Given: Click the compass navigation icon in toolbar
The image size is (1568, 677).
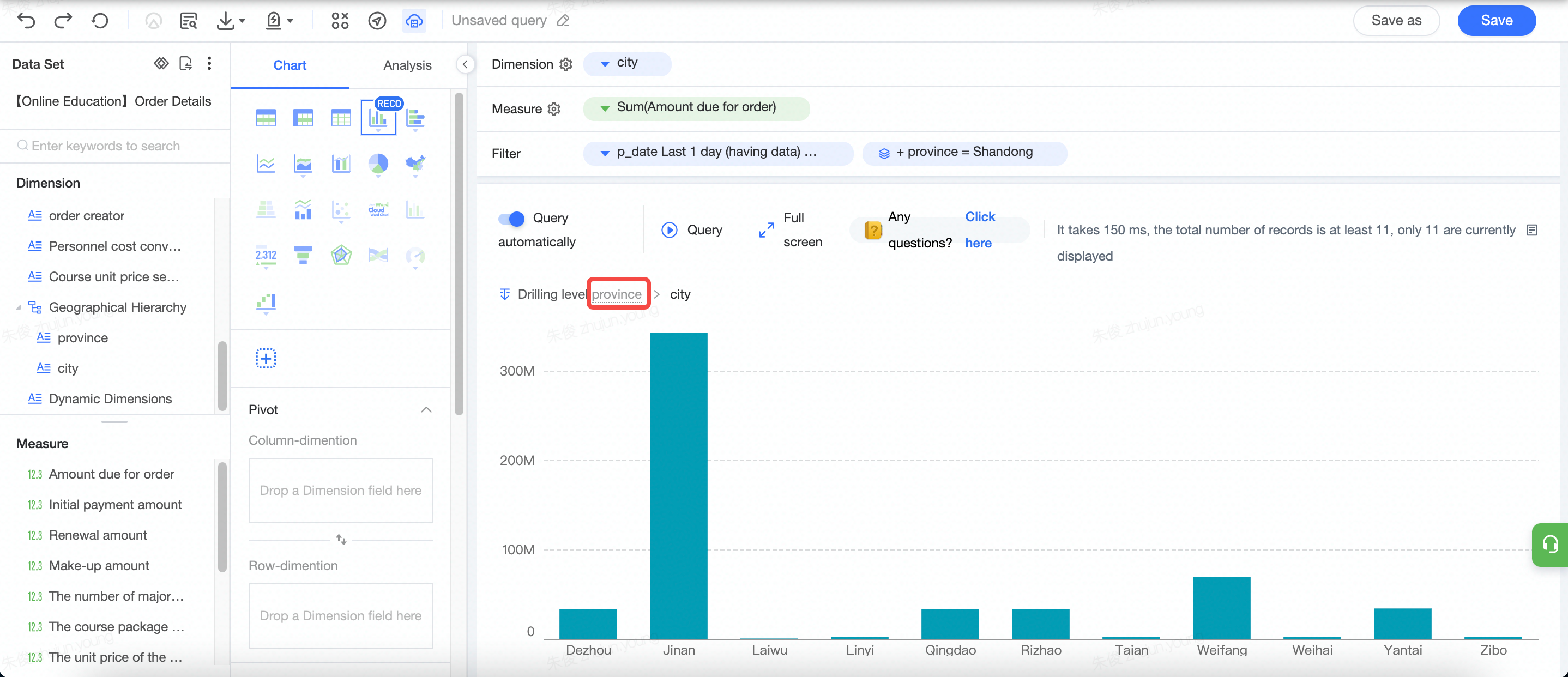Looking at the screenshot, I should [377, 21].
